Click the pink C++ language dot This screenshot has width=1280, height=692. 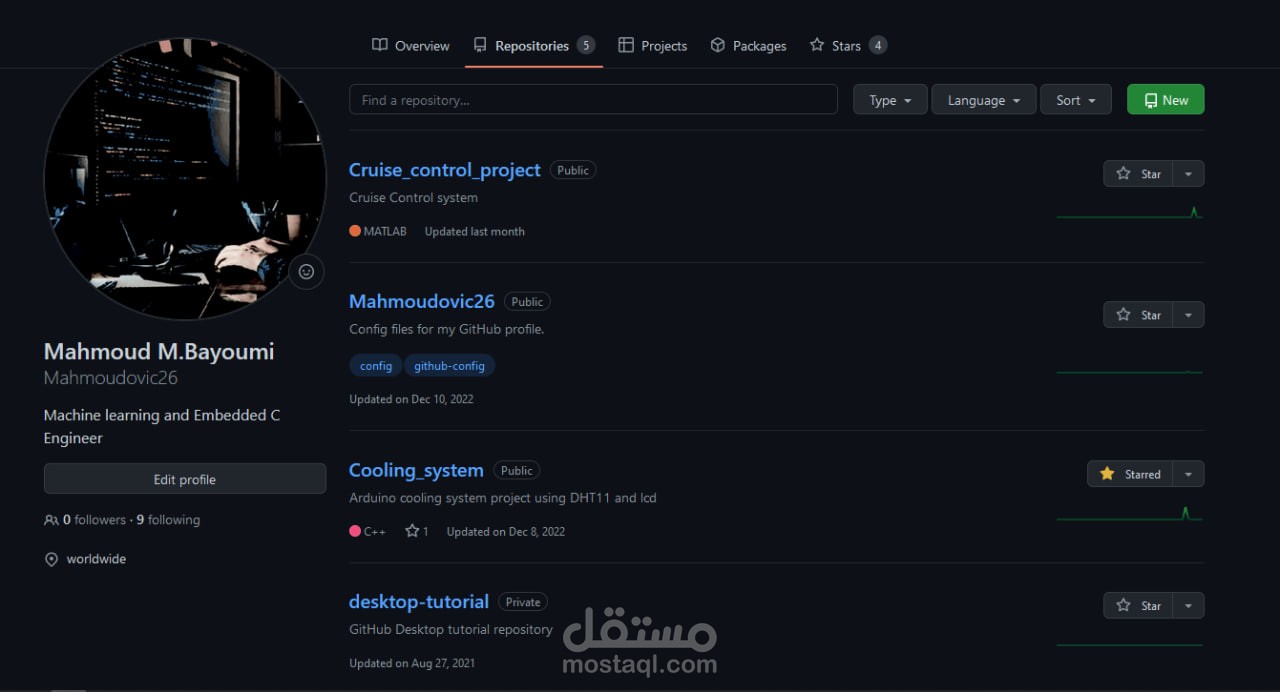355,531
